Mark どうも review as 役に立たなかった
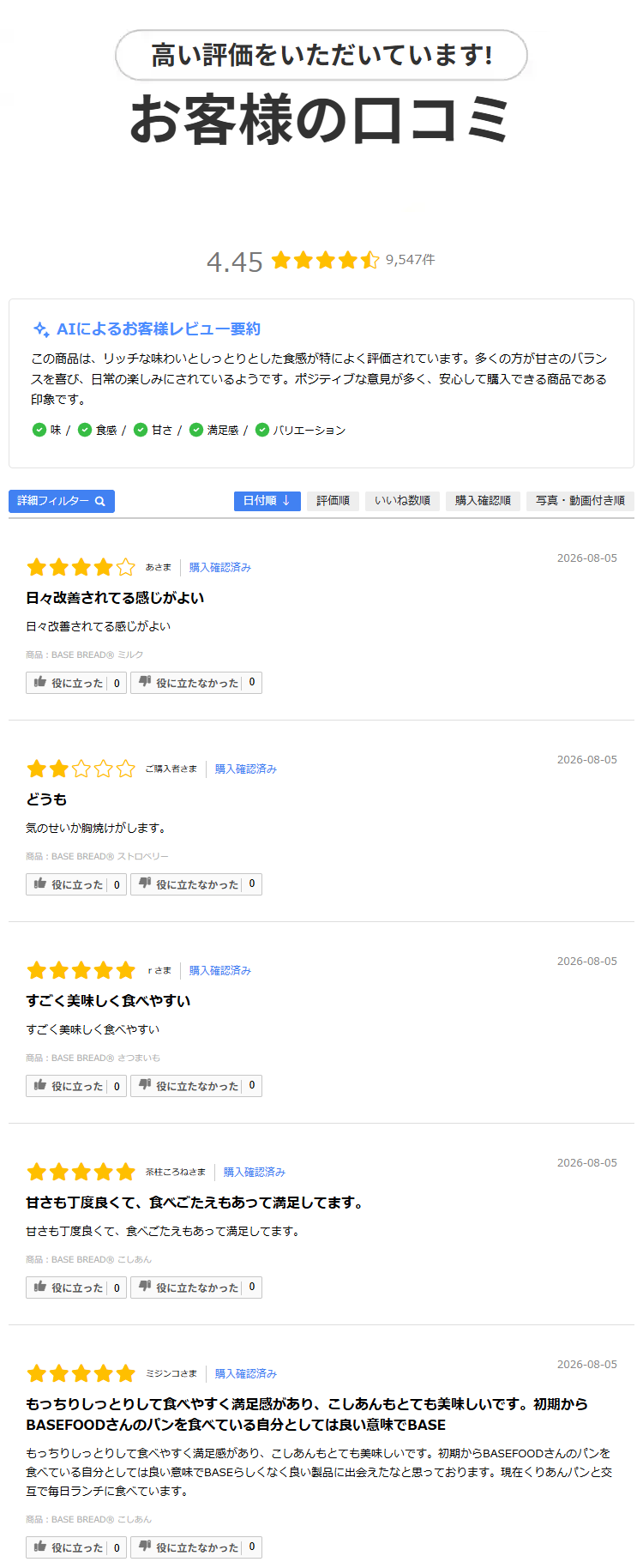Screen dimensions: 643x1568 tap(196, 884)
